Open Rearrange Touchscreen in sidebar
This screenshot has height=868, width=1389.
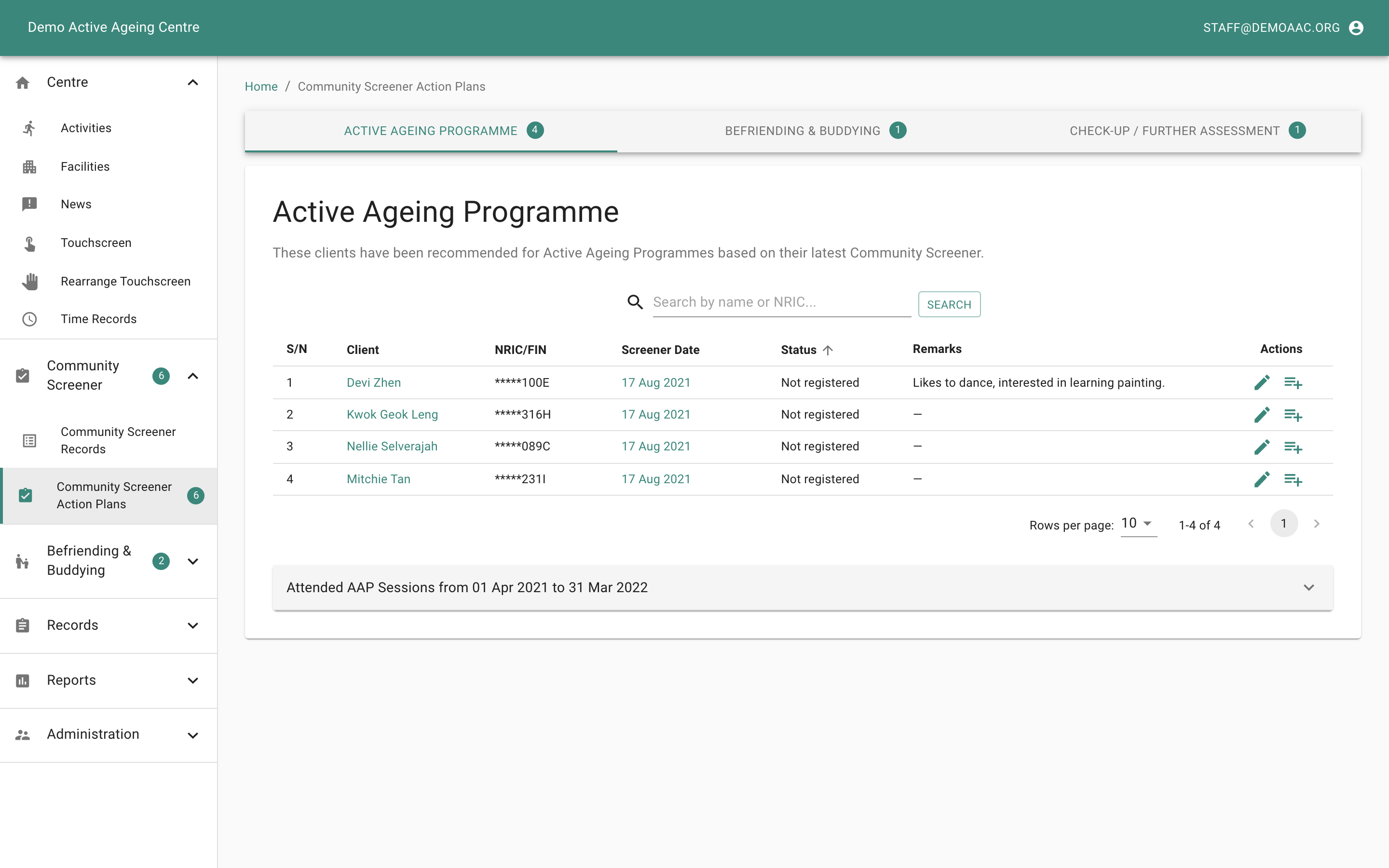pos(125,281)
